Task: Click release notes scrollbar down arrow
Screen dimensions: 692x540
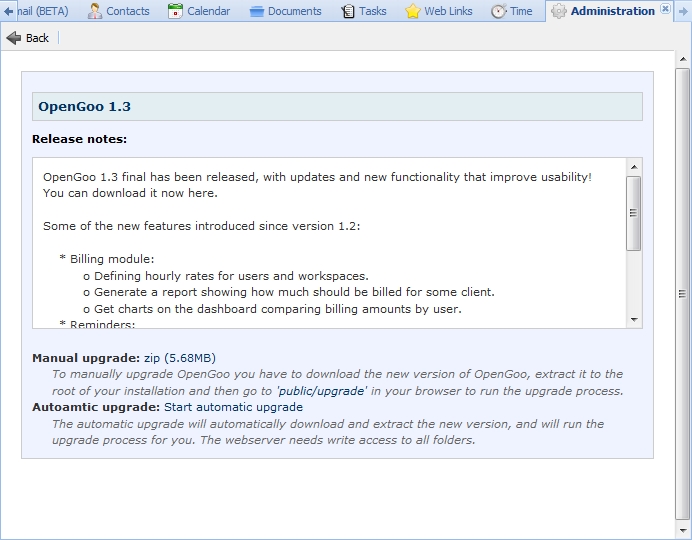Action: point(634,319)
